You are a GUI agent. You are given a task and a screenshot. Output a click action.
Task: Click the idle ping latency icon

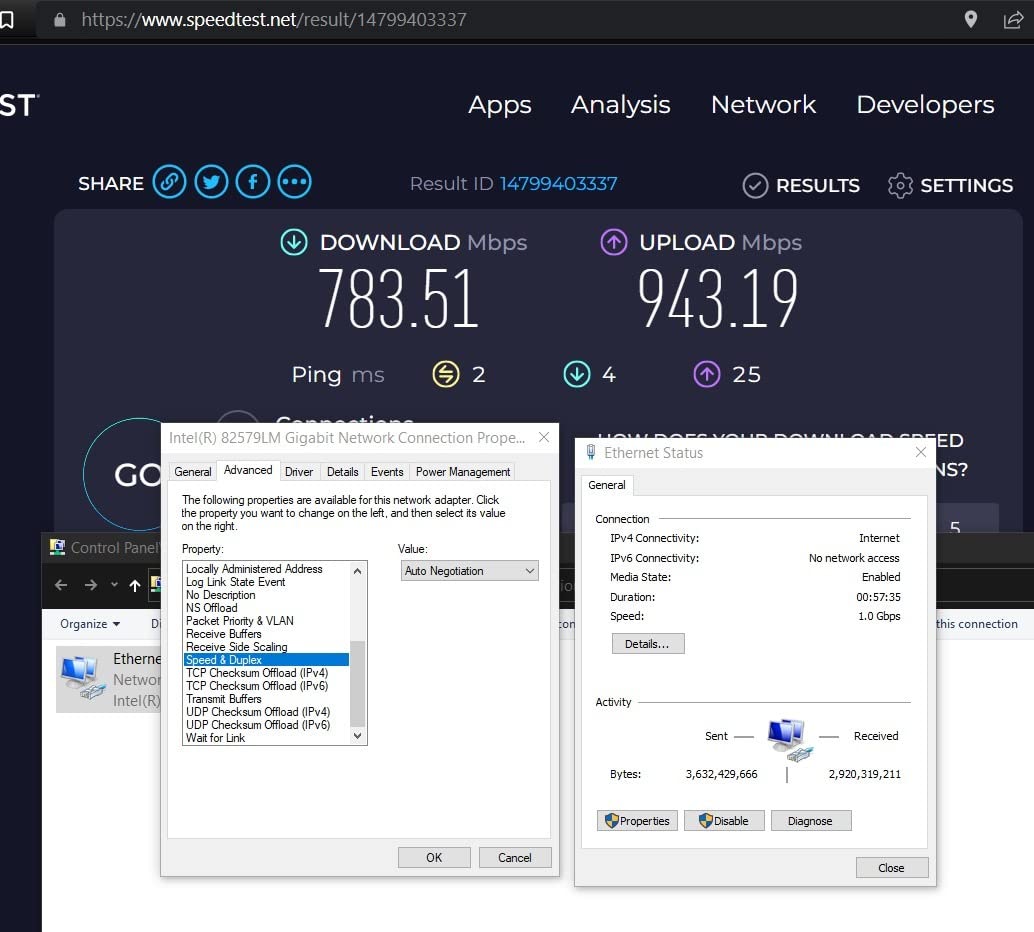(x=446, y=374)
